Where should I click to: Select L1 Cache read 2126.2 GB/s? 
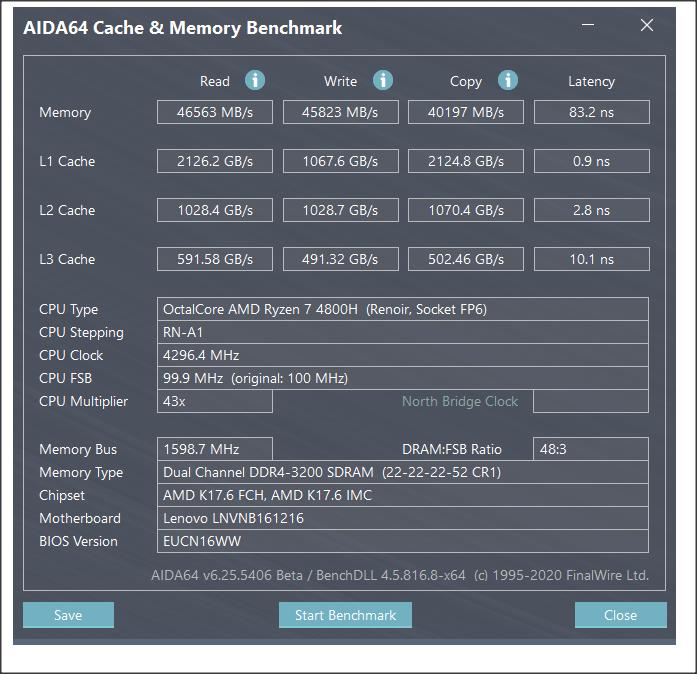[x=215, y=161]
